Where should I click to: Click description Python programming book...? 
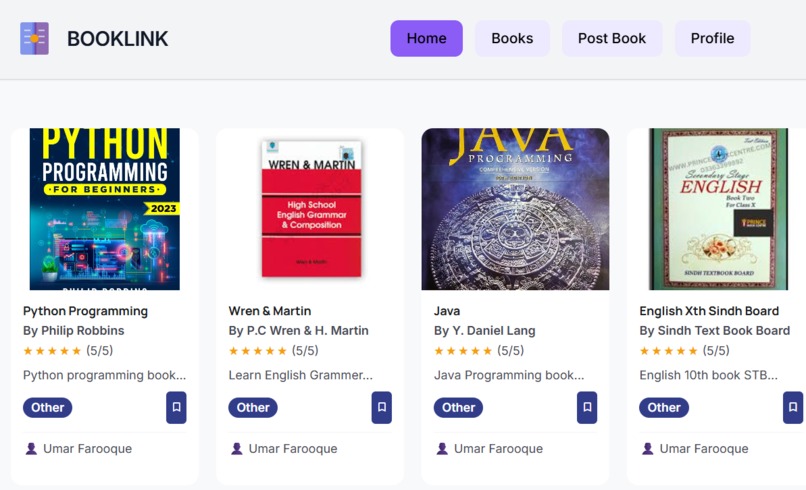coord(104,375)
